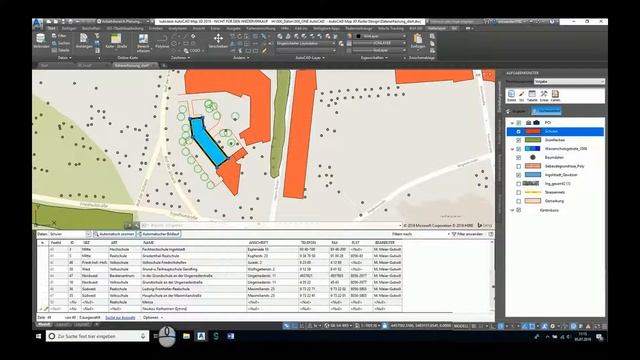Screen dimensions: 640x360
Task: Toggle the Wasserschutzgebiete layer checkbox
Action: (519, 149)
